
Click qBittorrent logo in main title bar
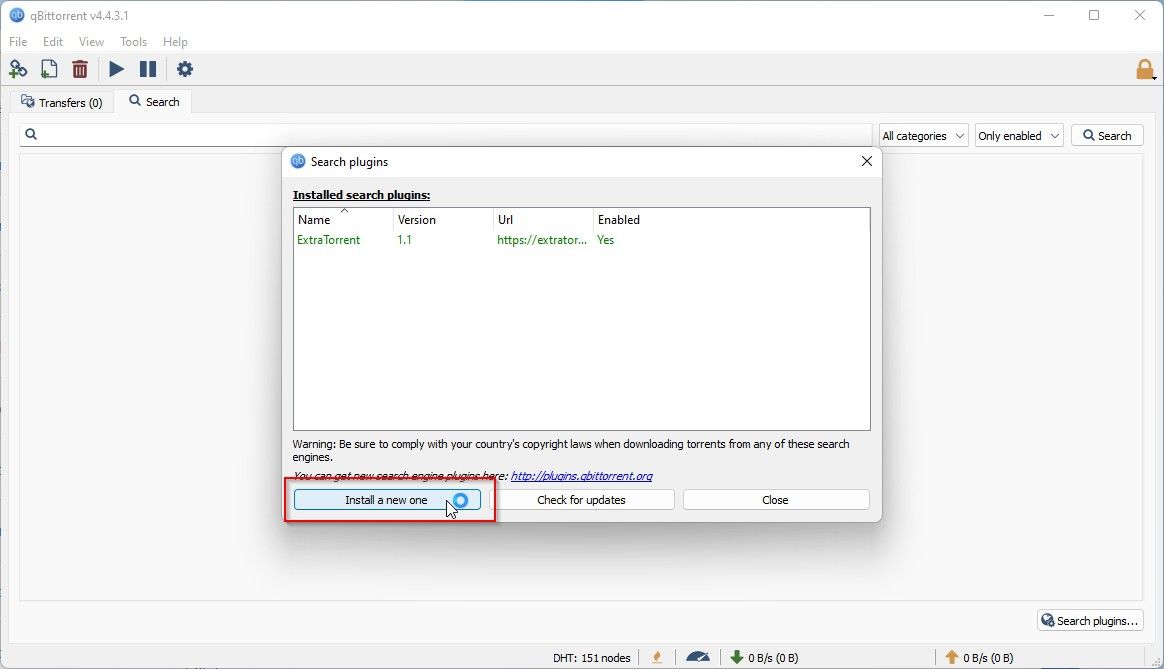17,16
